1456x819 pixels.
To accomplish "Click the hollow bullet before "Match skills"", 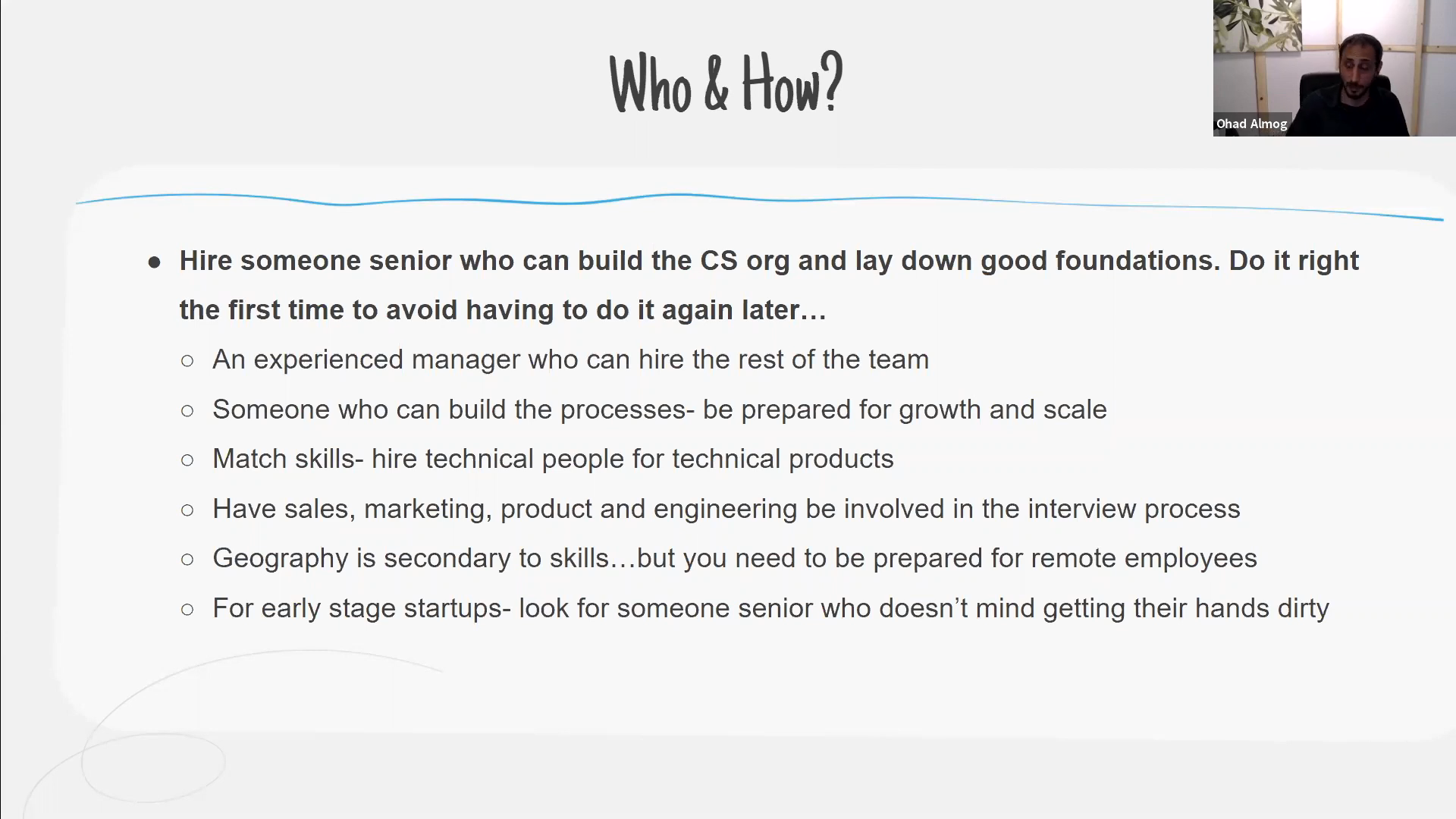I will click(187, 460).
